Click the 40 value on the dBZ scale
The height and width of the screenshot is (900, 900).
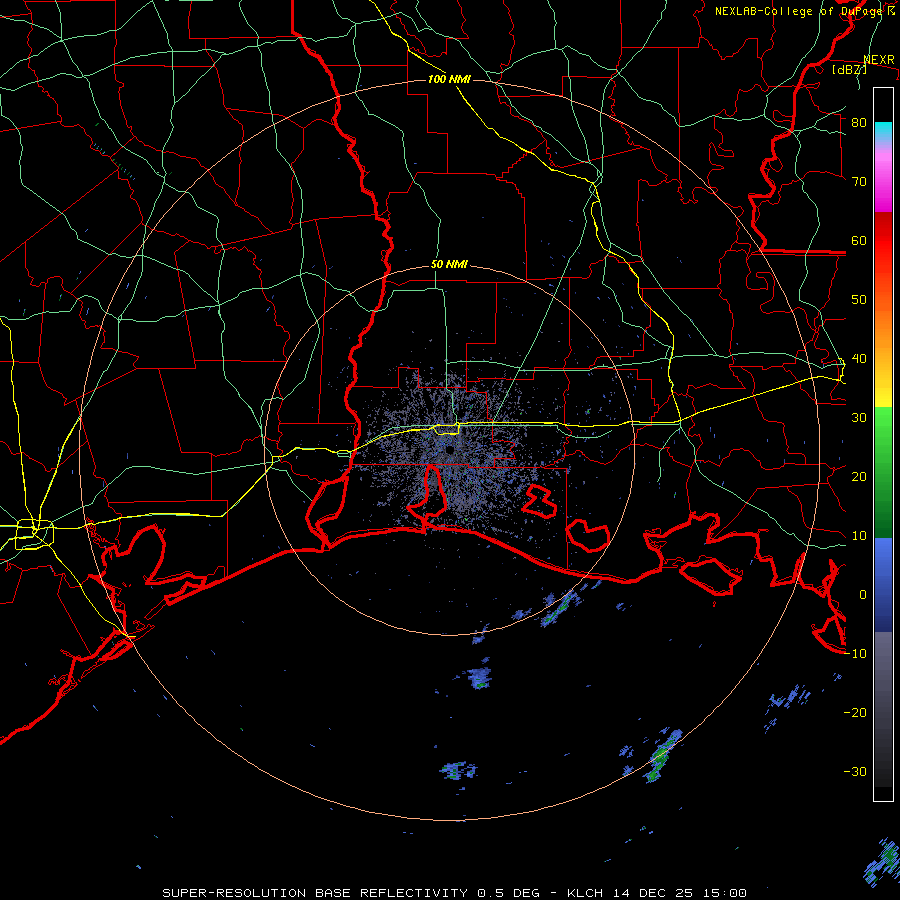[x=859, y=359]
